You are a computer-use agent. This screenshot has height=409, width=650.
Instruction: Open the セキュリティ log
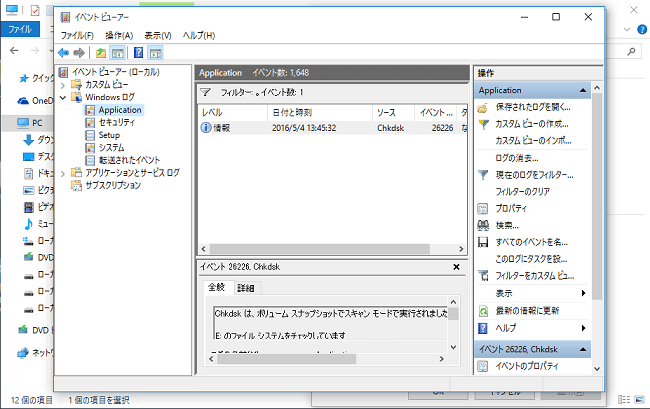coord(116,122)
